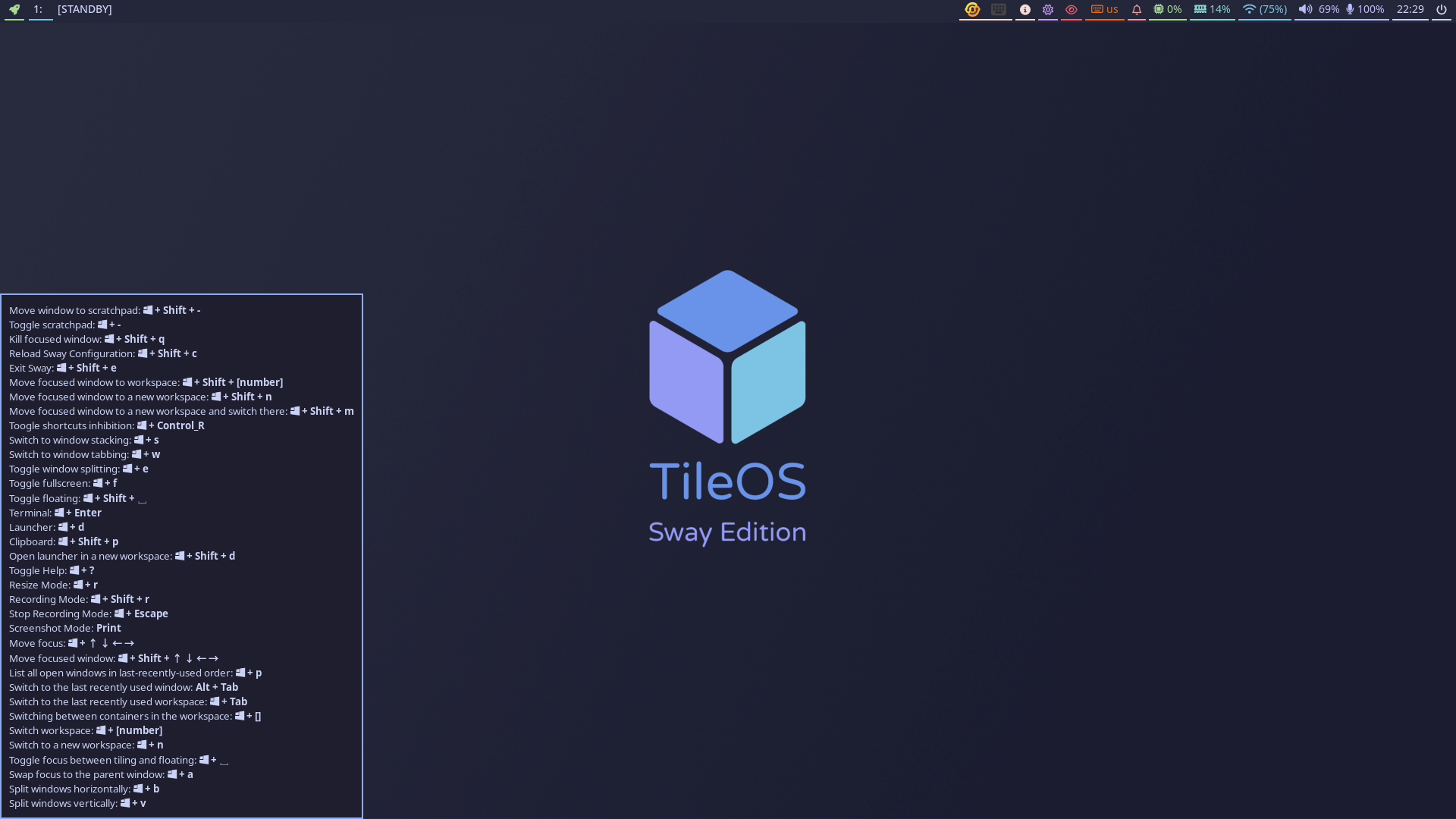
Task: Open the power menu icon
Action: tap(1442, 10)
